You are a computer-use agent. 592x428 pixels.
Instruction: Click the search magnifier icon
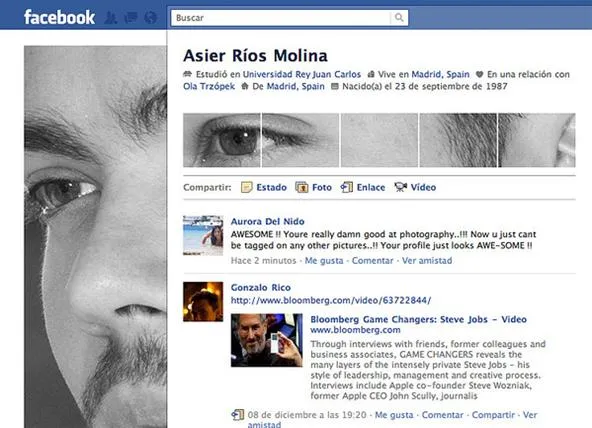(399, 17)
